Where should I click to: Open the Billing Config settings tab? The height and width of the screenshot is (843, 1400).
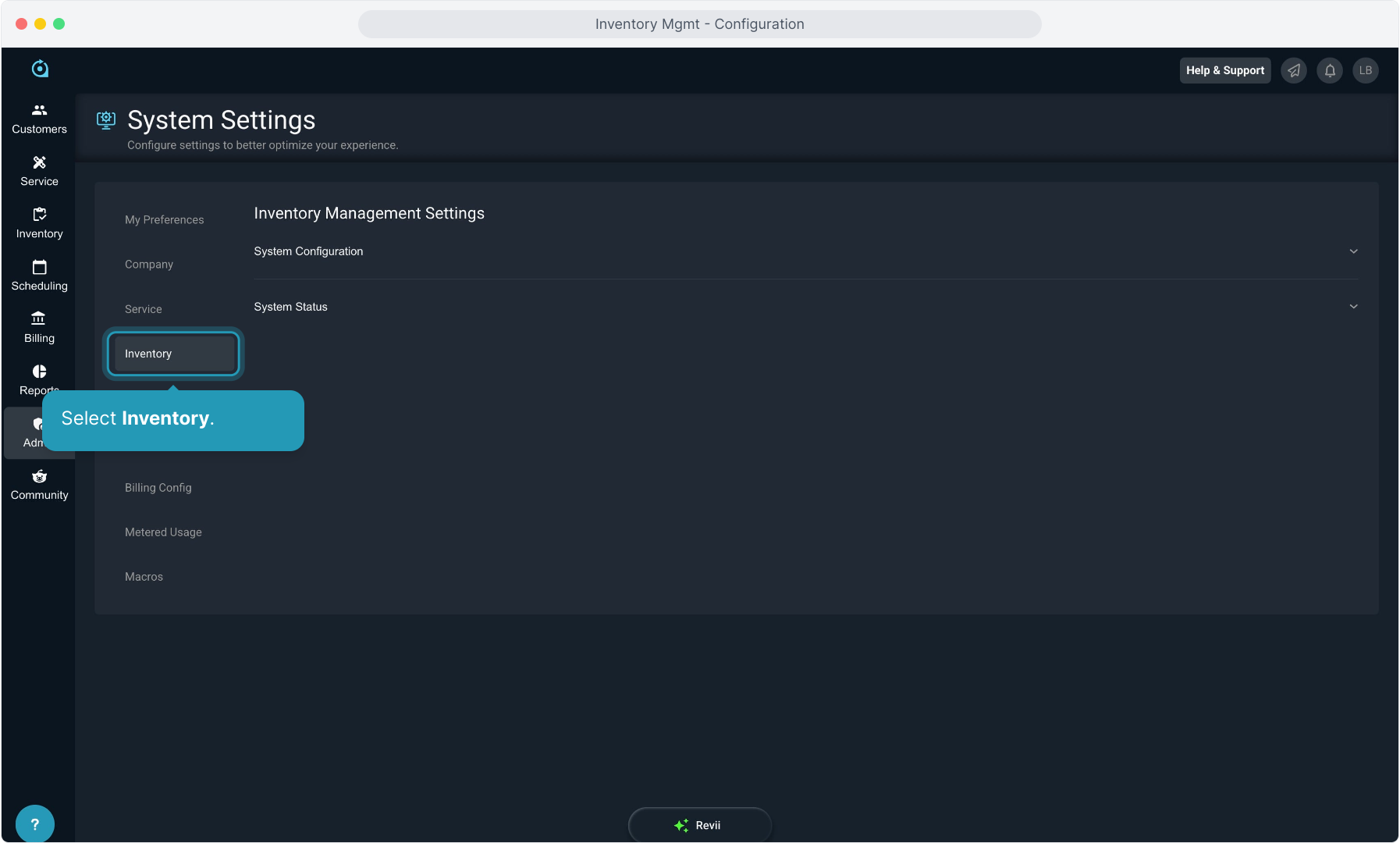coord(158,488)
